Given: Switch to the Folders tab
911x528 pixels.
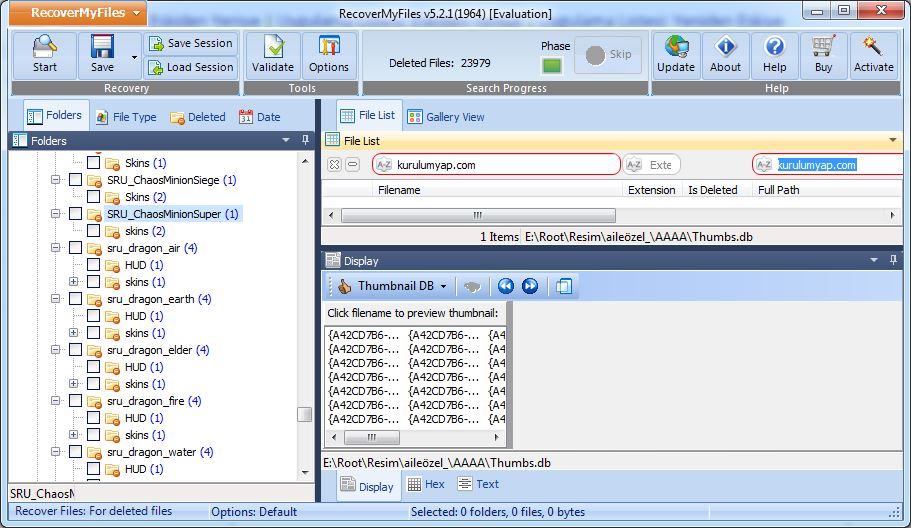Looking at the screenshot, I should 56,116.
